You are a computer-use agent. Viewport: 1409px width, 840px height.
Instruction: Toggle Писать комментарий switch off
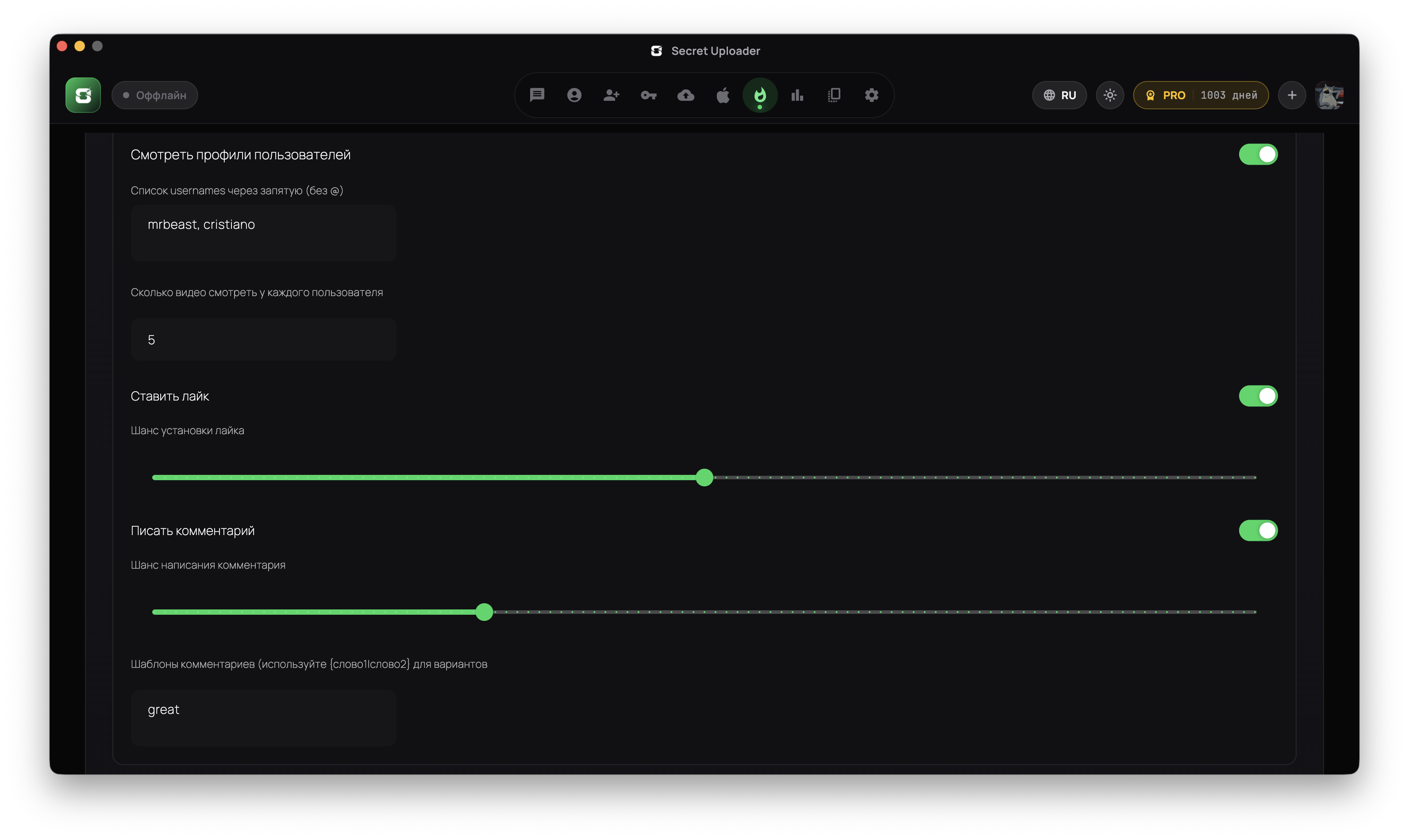pyautogui.click(x=1258, y=531)
